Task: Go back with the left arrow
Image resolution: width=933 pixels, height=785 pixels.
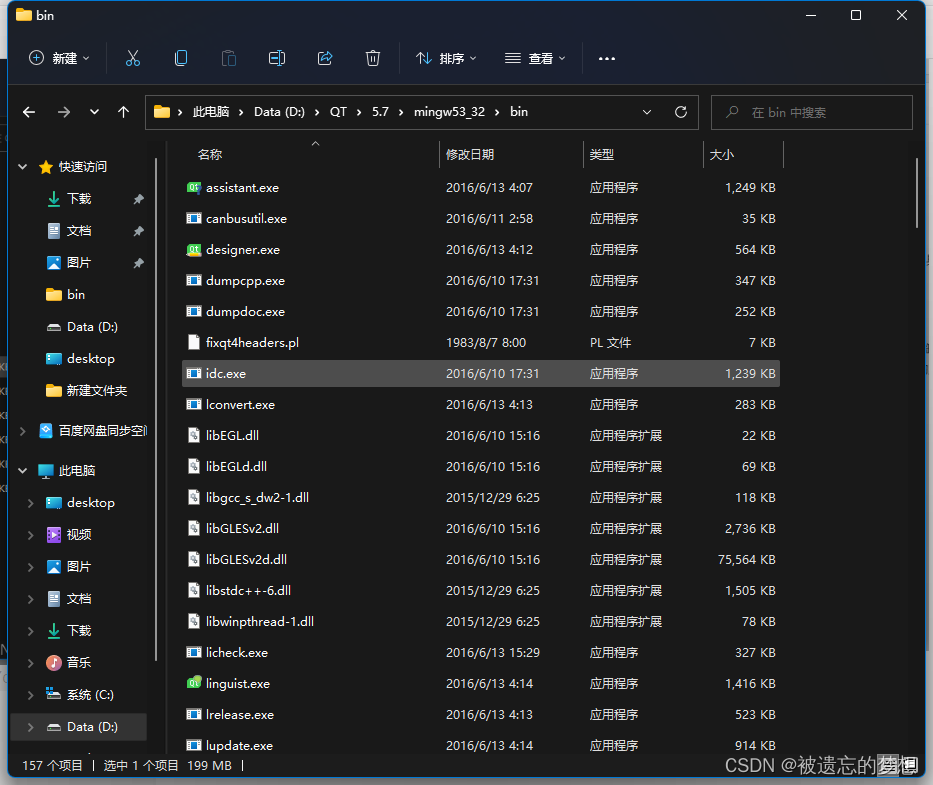Action: point(29,112)
